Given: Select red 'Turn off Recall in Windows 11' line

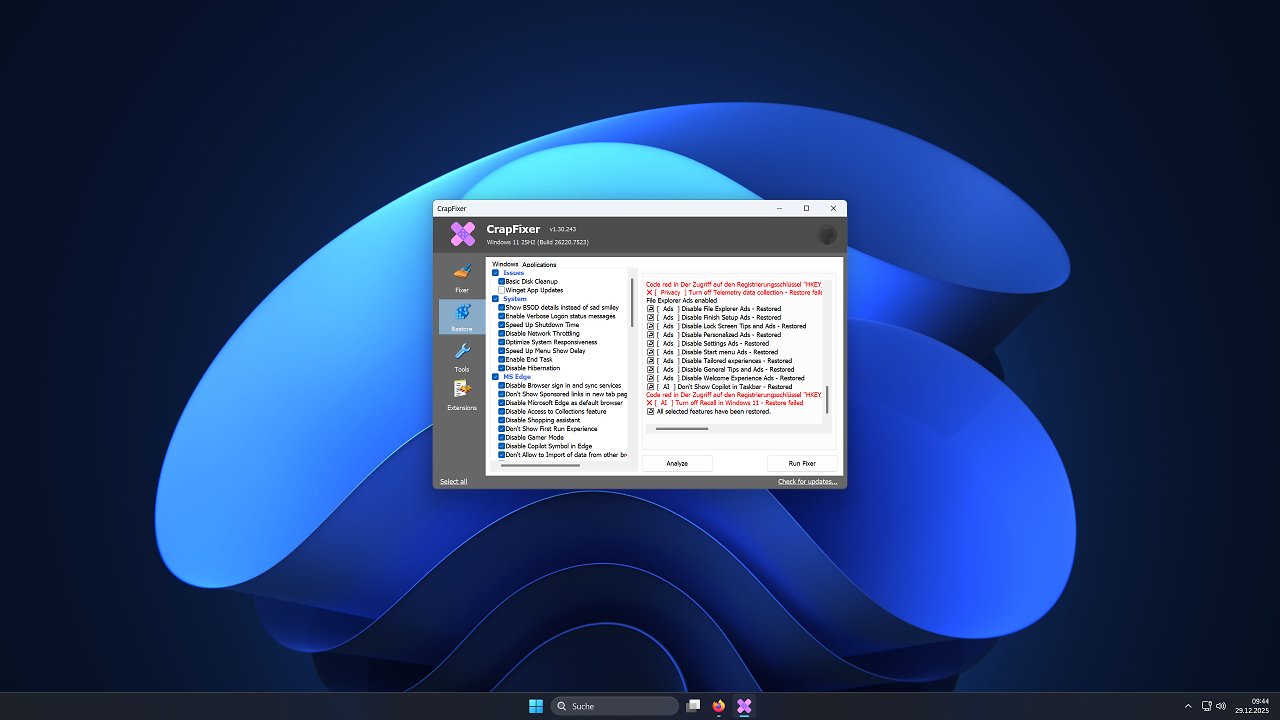Looking at the screenshot, I should coord(725,404).
